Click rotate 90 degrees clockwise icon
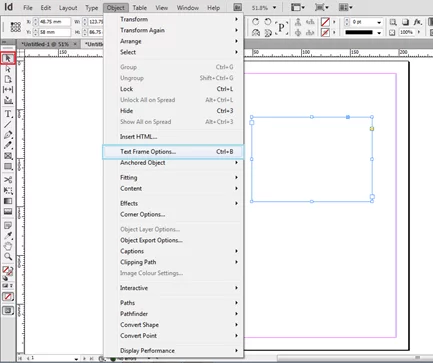 256,22
